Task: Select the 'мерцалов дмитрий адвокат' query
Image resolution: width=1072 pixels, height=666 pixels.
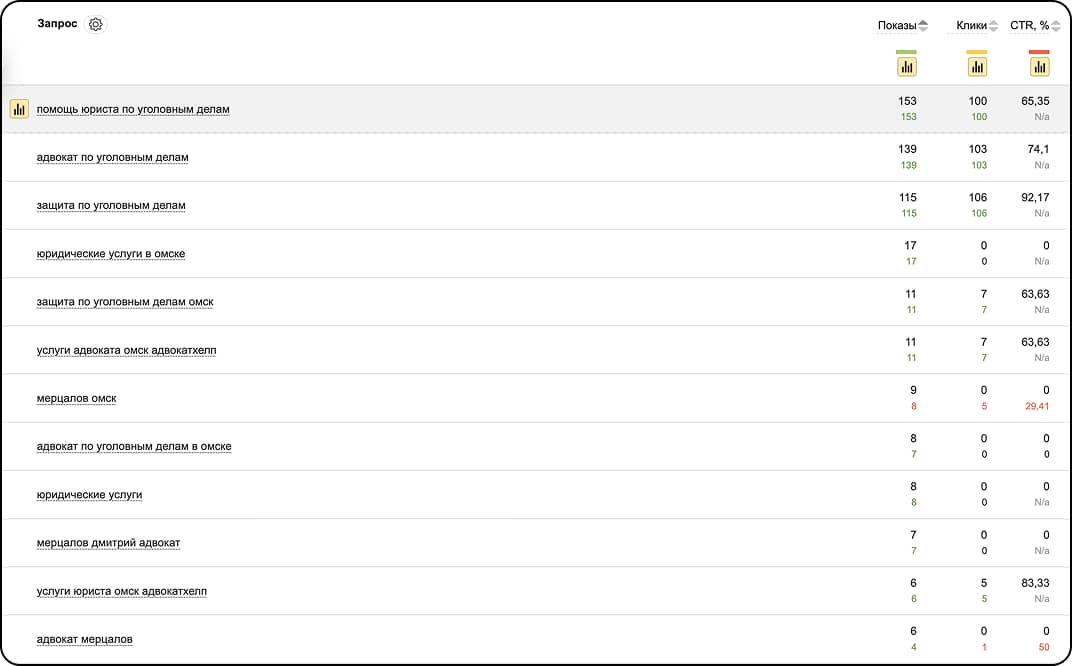Action: tap(108, 544)
